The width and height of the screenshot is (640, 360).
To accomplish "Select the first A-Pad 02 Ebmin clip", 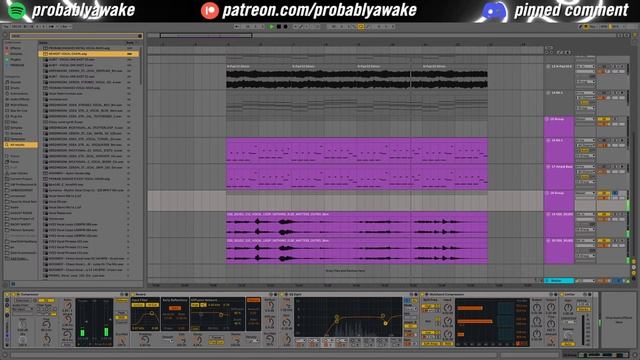I will [259, 77].
